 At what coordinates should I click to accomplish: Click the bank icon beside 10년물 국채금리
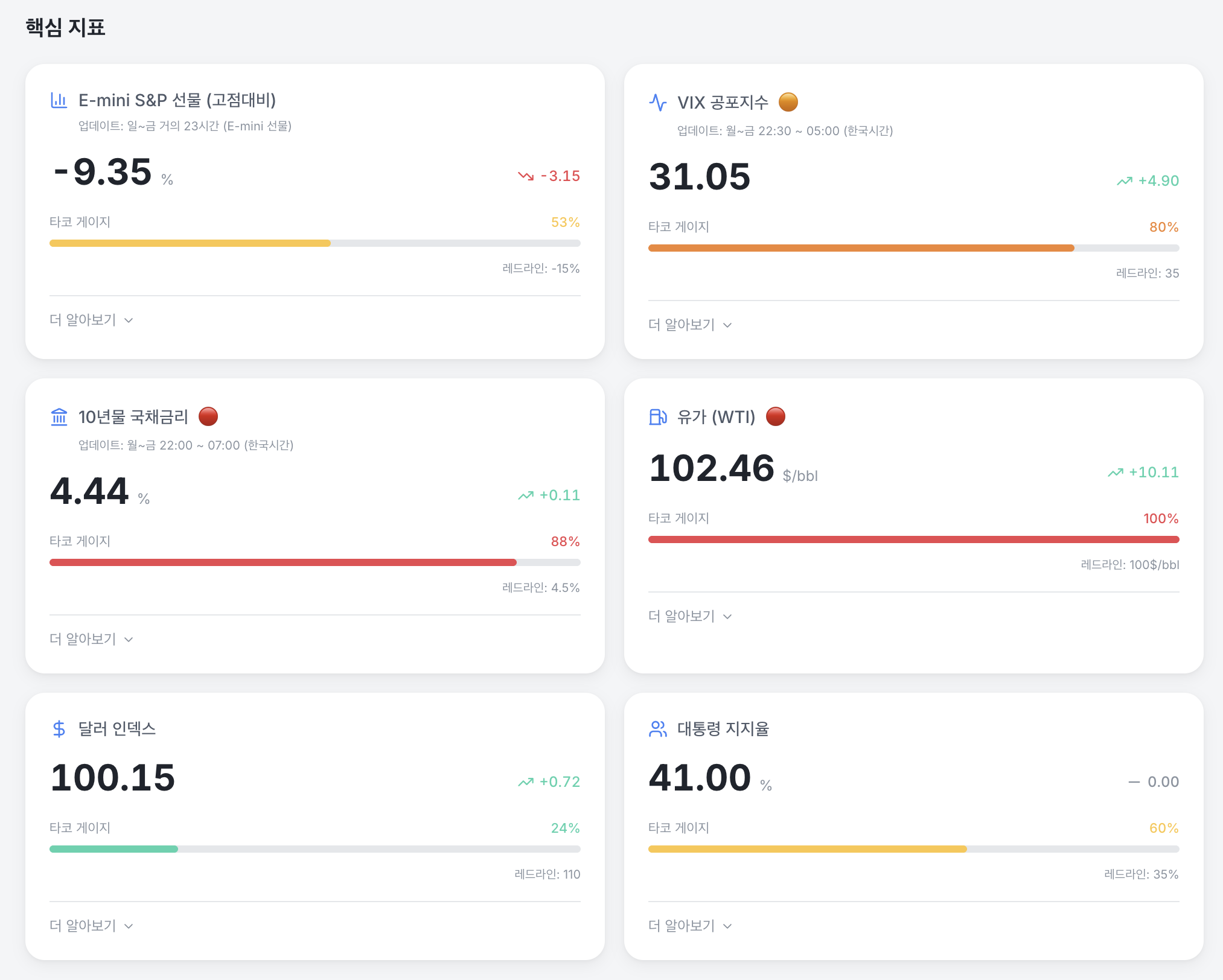click(x=59, y=417)
